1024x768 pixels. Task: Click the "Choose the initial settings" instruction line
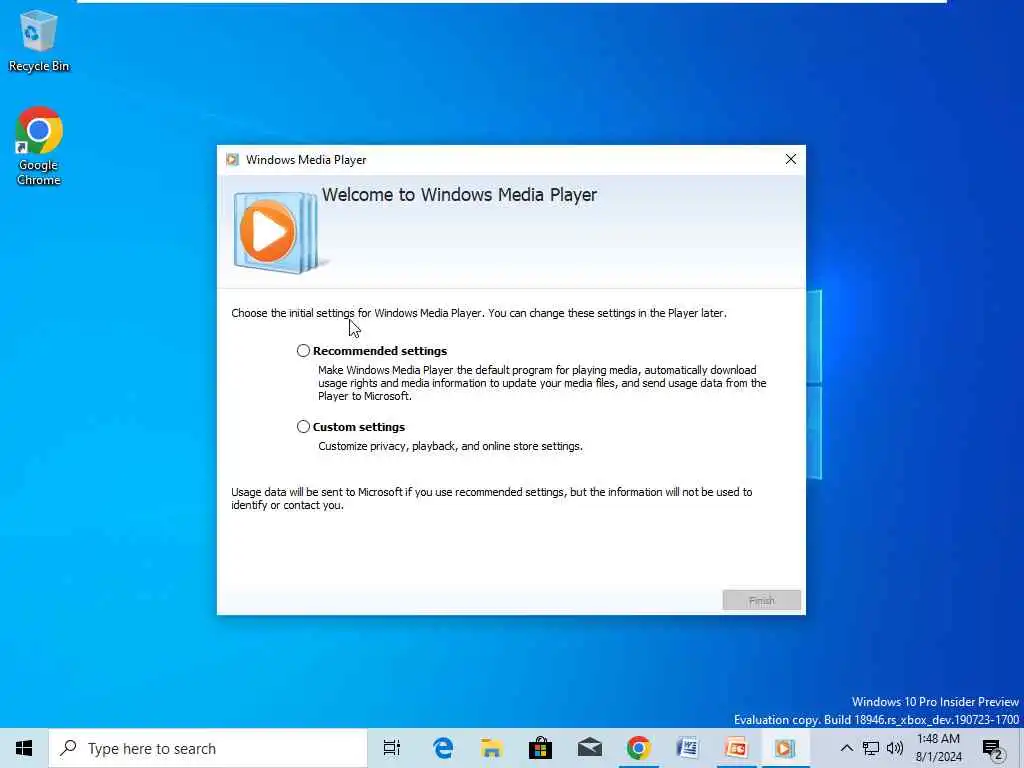tap(479, 313)
